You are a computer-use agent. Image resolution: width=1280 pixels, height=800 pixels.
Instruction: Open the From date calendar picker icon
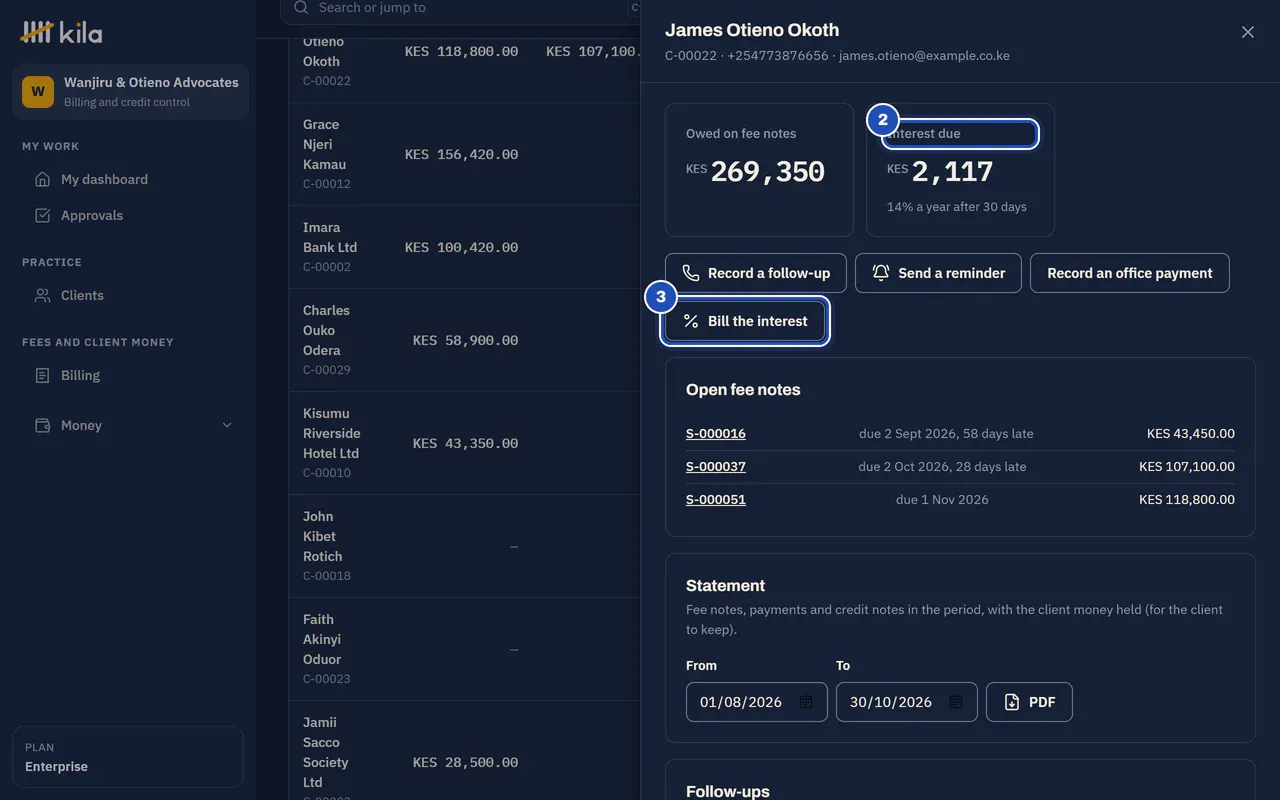coord(806,702)
